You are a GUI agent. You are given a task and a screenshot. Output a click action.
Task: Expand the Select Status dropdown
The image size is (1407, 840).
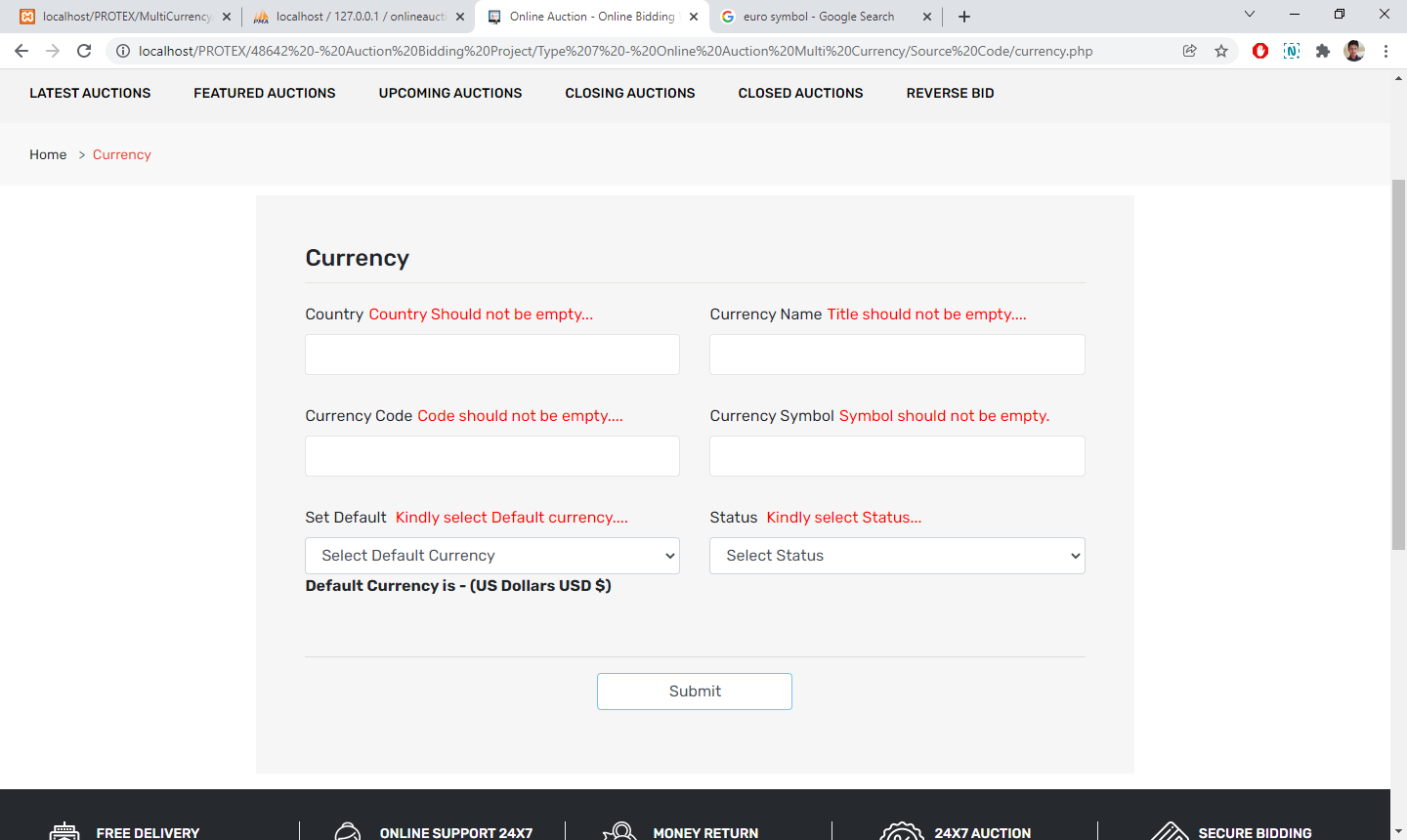pyautogui.click(x=897, y=556)
